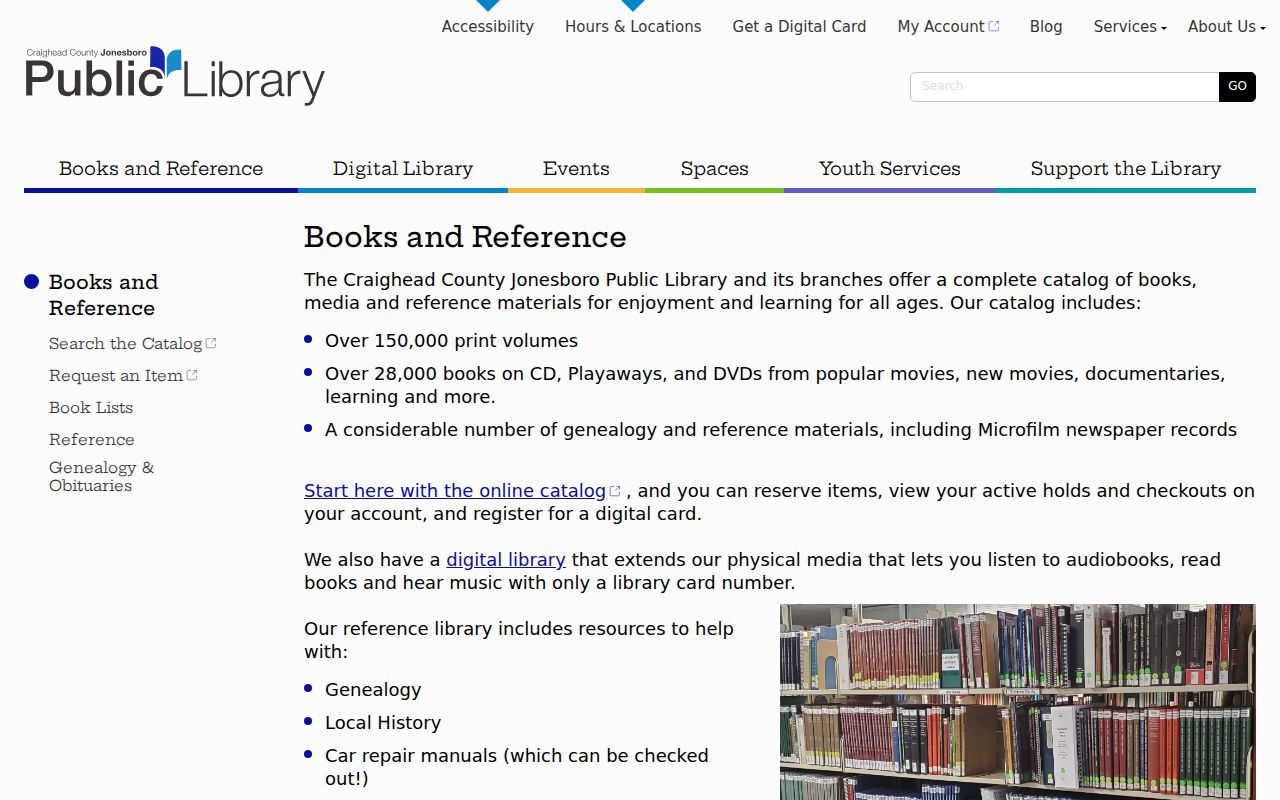
Task: Click Books and Reference sidebar heading
Action: click(x=104, y=295)
